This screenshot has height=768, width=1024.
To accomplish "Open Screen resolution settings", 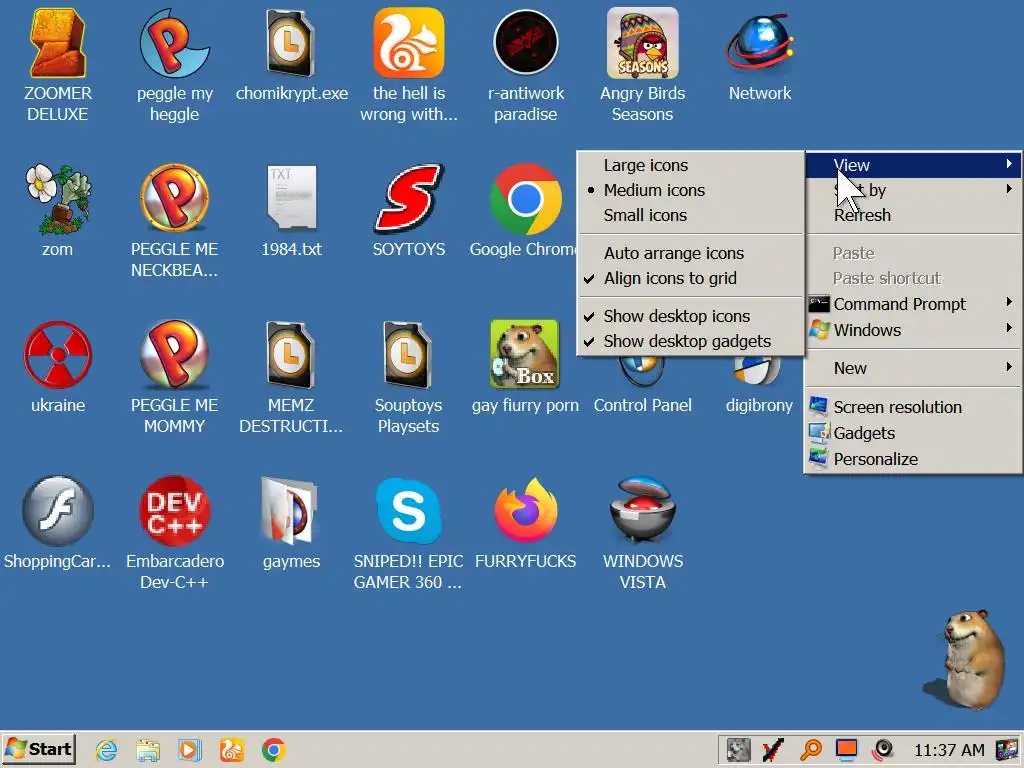I will (913, 407).
